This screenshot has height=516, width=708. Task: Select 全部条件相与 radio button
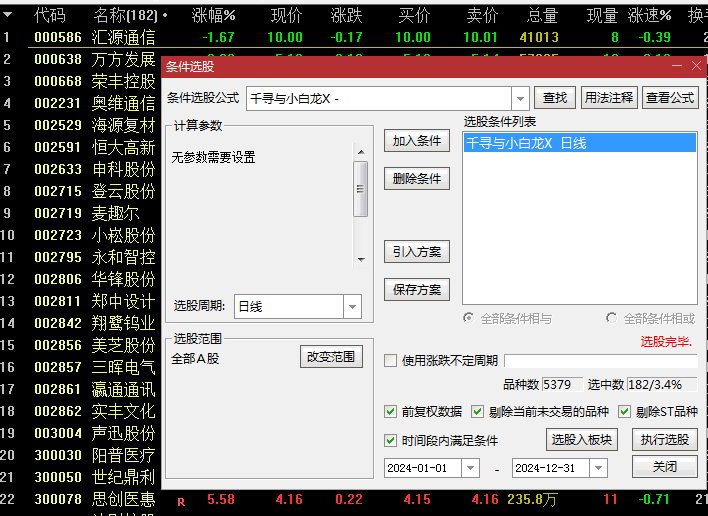pos(469,318)
